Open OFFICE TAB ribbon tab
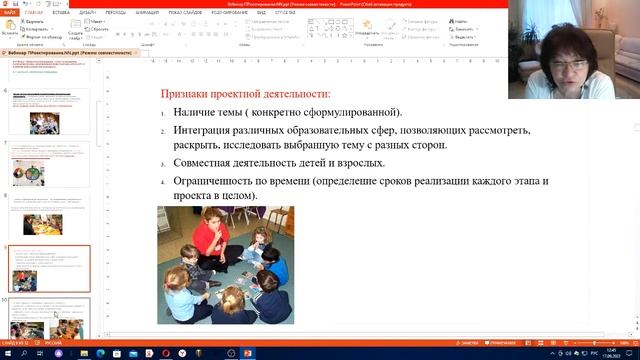Viewport: 640px width, 360px height. tap(285, 13)
